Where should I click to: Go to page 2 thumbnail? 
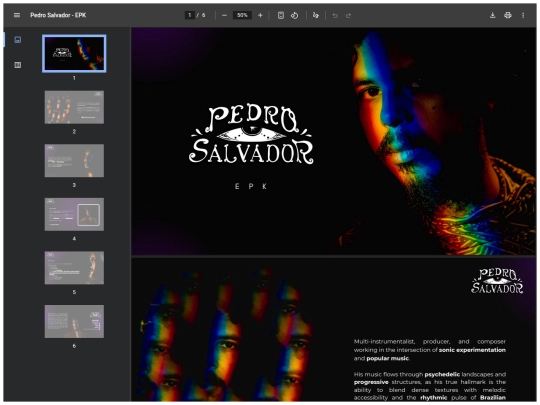[x=74, y=107]
